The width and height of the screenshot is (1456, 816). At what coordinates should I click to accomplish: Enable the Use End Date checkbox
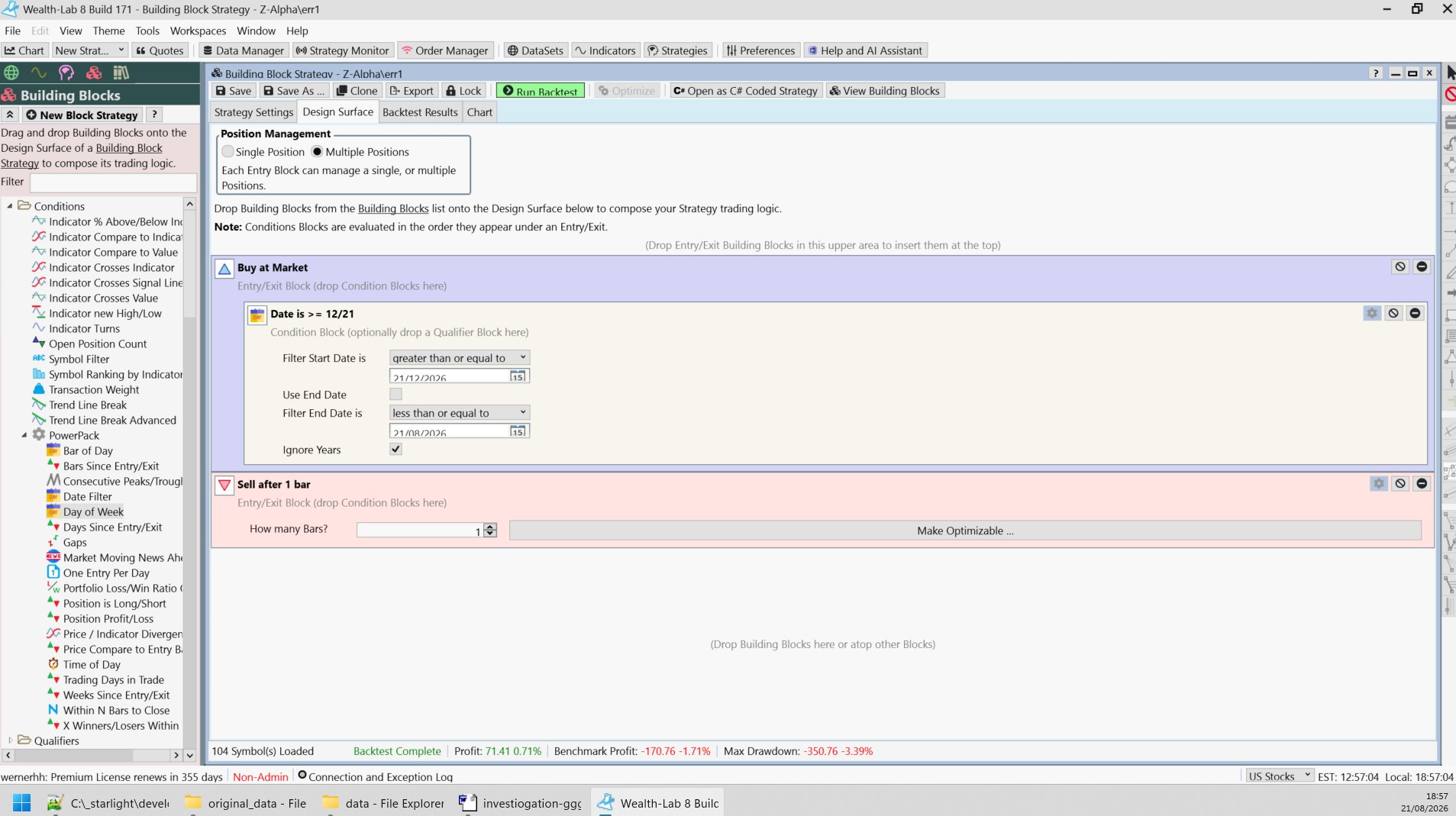tap(395, 395)
